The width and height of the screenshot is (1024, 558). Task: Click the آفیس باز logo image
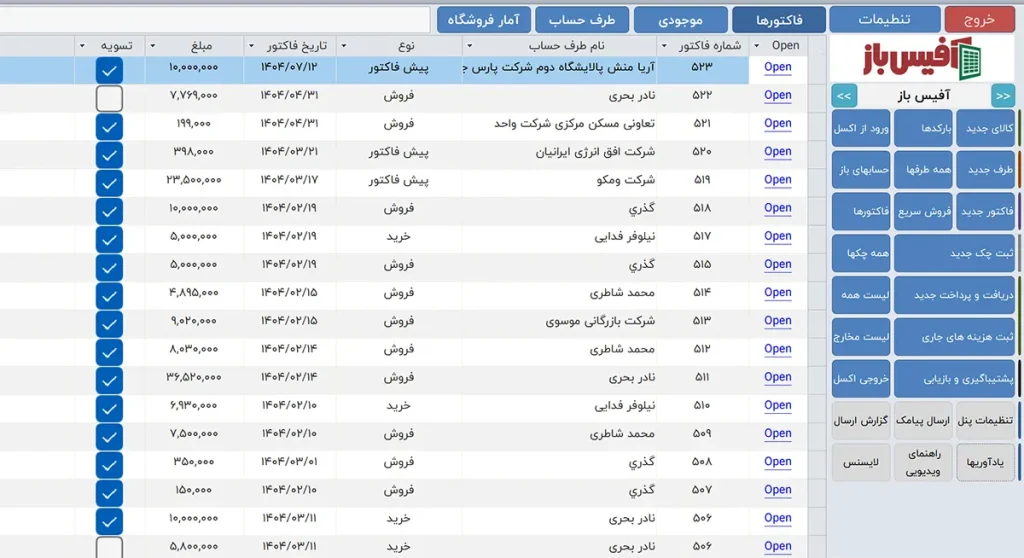(923, 59)
